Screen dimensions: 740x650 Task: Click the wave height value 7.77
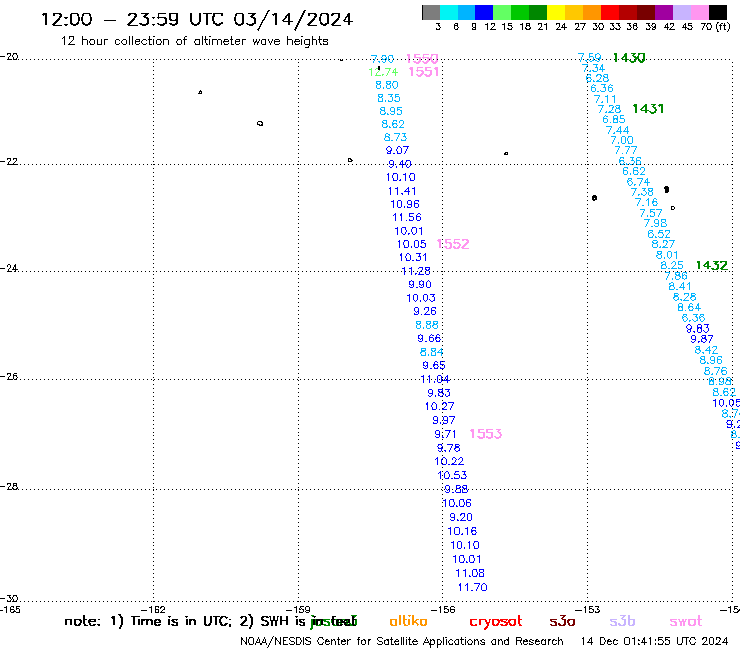point(626,150)
